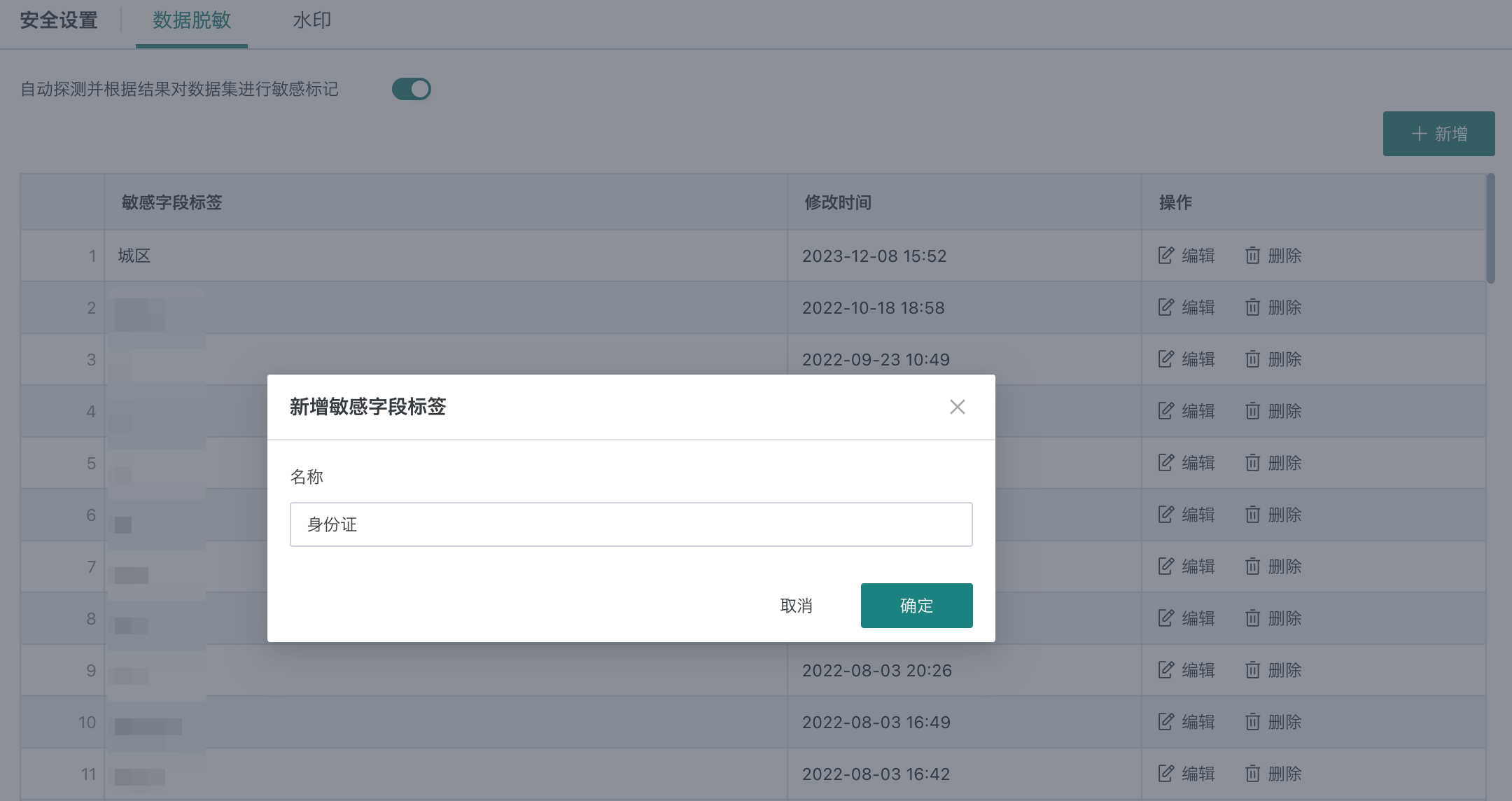Switch to the 水印 tab
Image resolution: width=1512 pixels, height=801 pixels.
pyautogui.click(x=311, y=20)
